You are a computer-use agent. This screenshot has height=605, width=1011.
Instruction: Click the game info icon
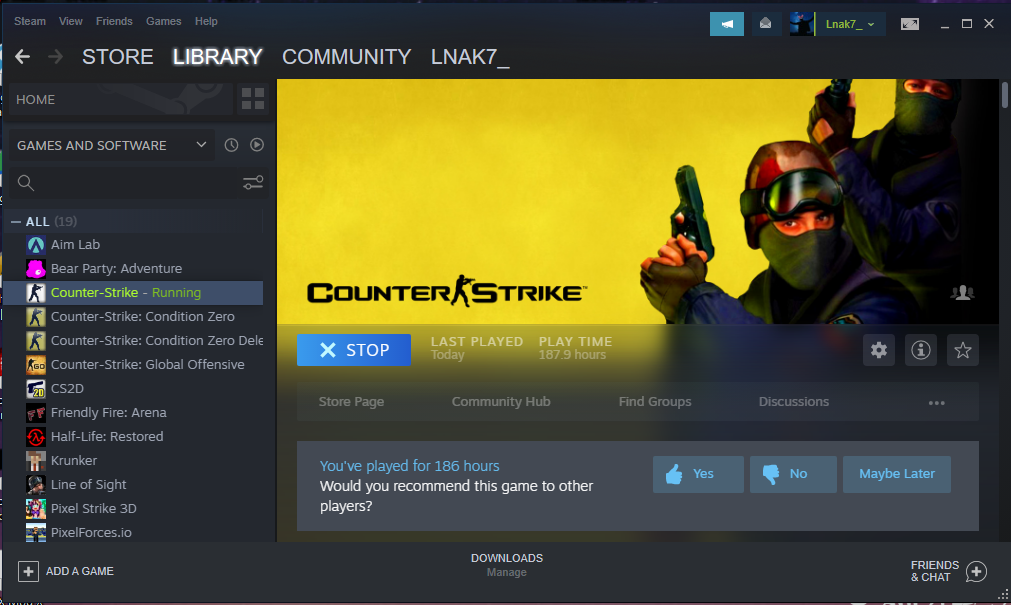click(x=921, y=350)
